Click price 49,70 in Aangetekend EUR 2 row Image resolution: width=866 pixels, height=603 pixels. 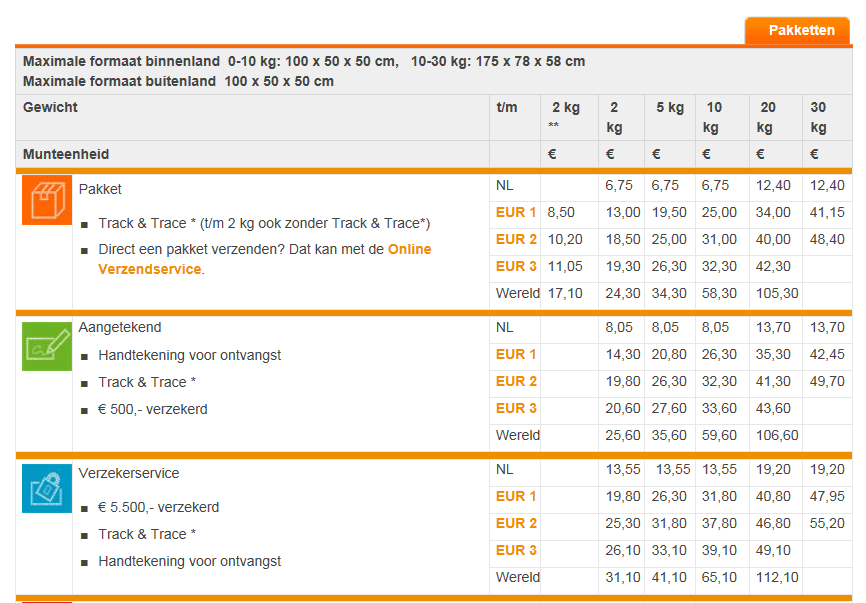point(827,382)
